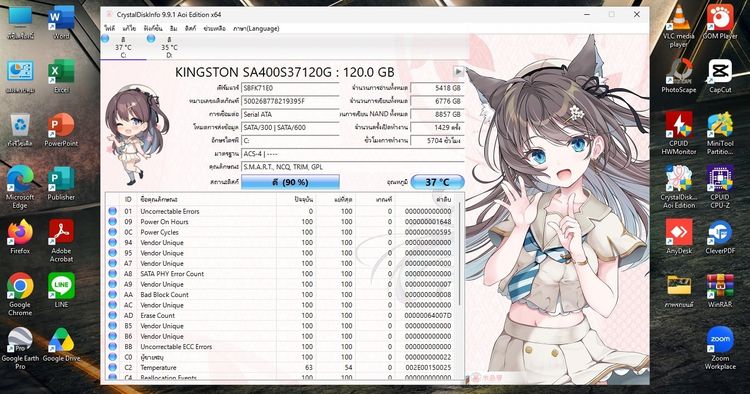Open the PowerPoint desktop shortcut
750x394 pixels.
click(61, 130)
